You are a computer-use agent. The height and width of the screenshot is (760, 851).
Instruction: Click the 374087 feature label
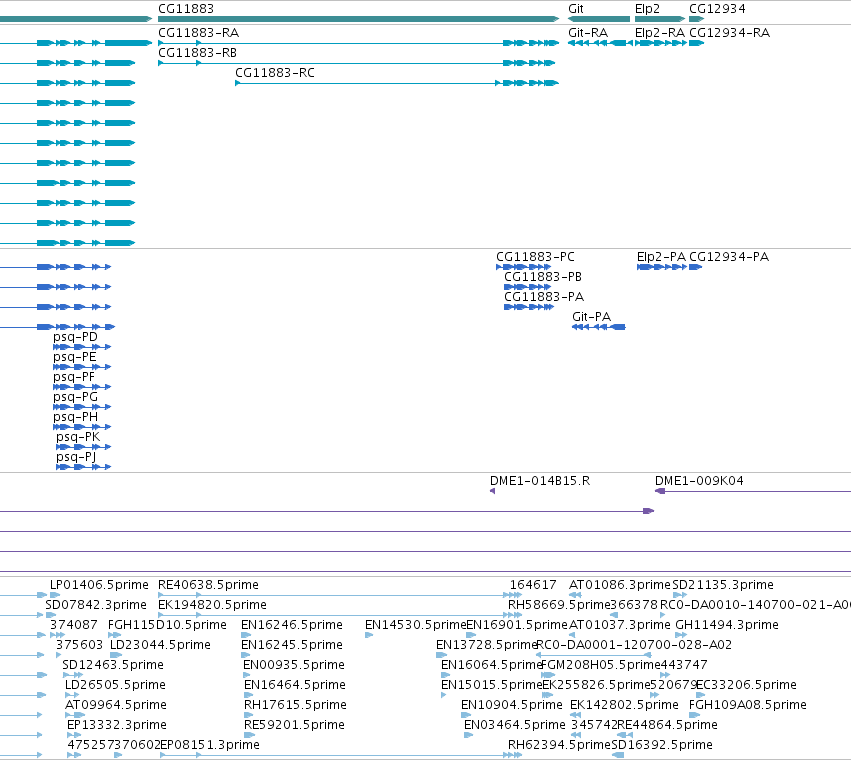tap(74, 625)
